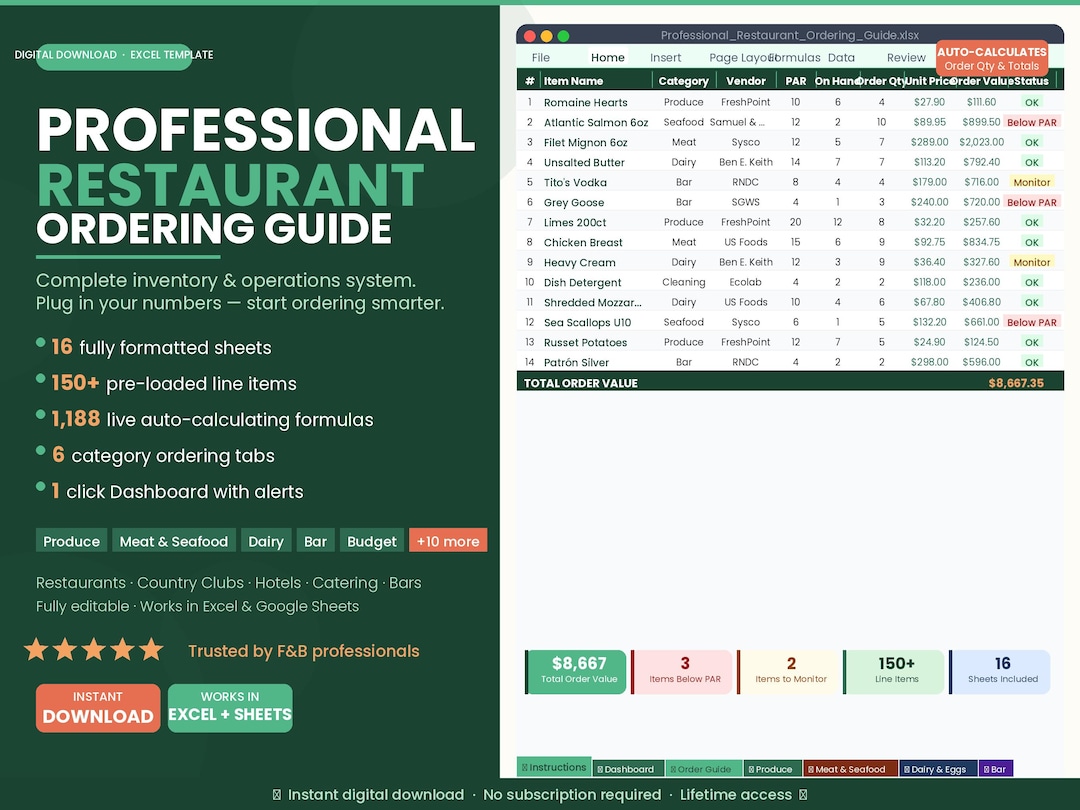Open the Meat & Seafood sheet tab
The image size is (1080, 810).
pos(850,769)
